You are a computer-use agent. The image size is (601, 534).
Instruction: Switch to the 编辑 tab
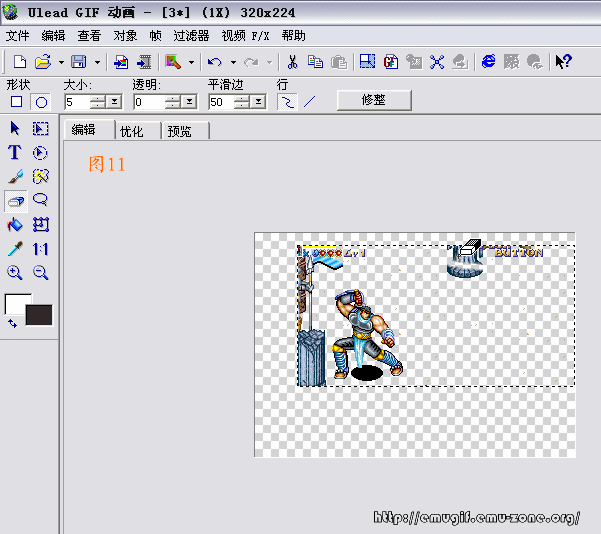[89, 130]
